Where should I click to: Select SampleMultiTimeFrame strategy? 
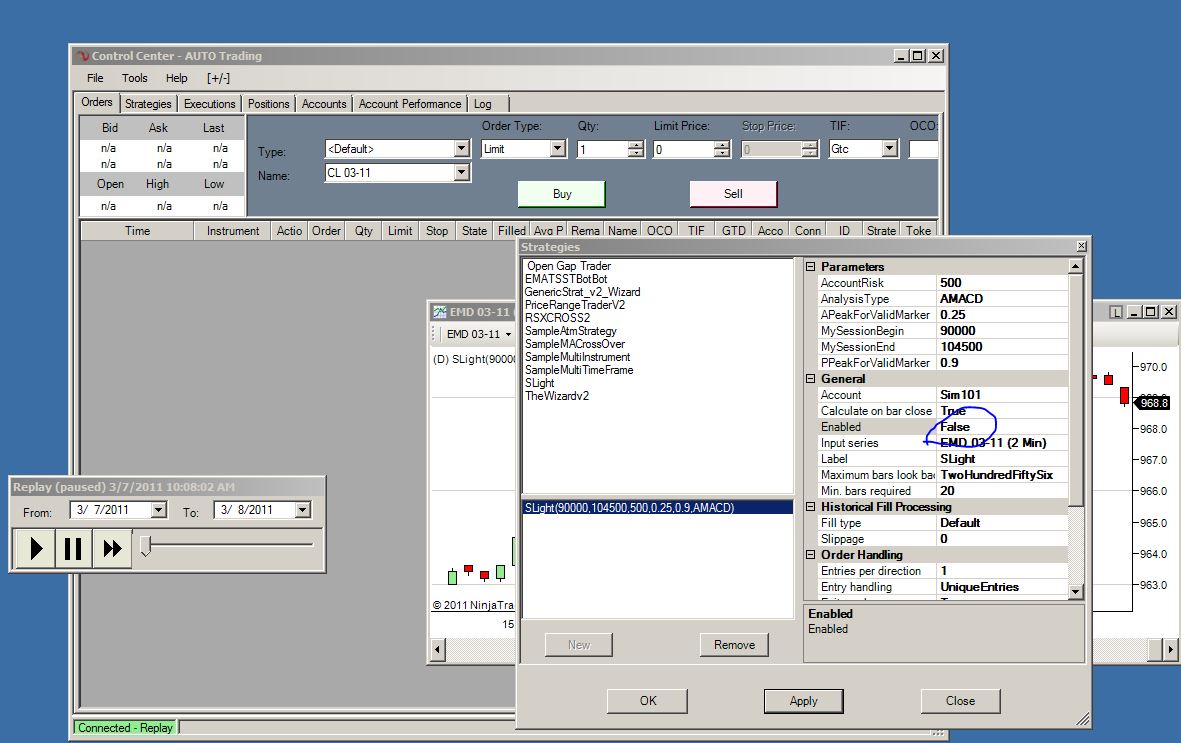[578, 369]
